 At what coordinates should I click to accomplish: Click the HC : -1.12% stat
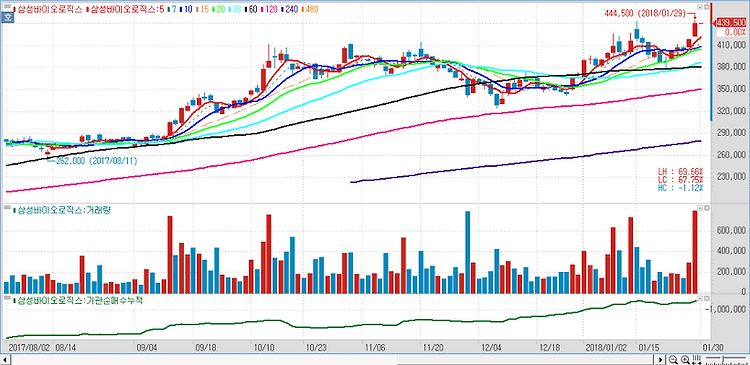pos(681,188)
